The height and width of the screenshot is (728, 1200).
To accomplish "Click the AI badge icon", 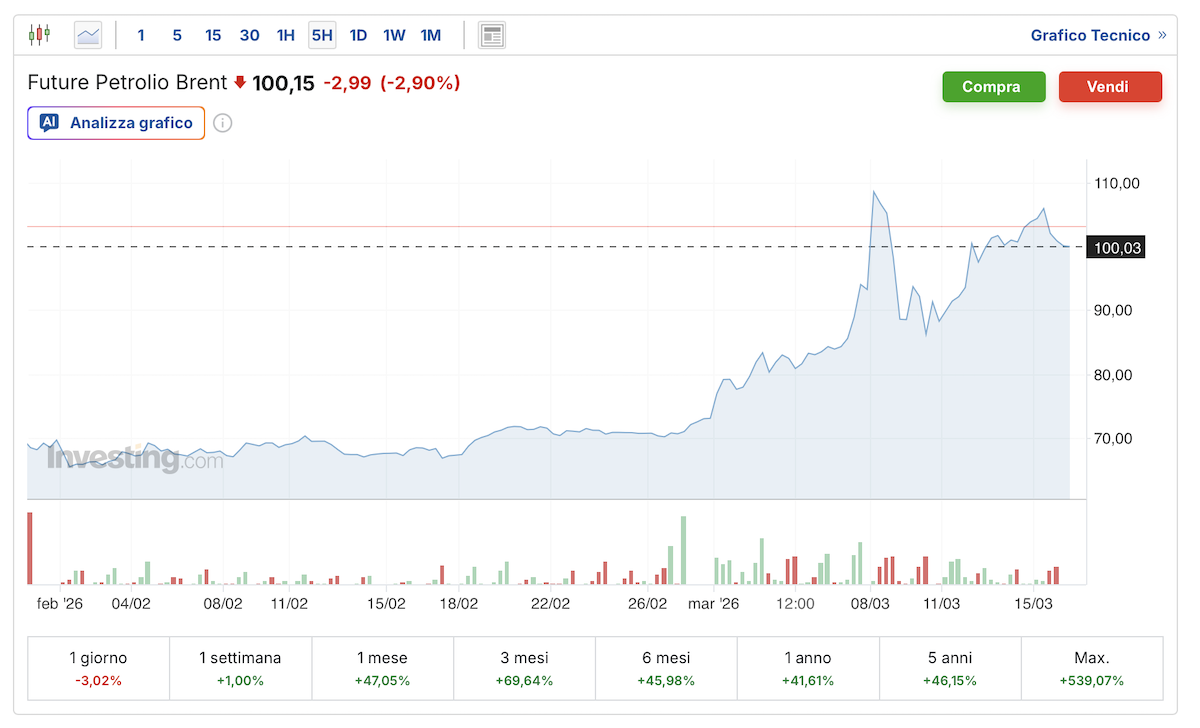I will click(49, 123).
